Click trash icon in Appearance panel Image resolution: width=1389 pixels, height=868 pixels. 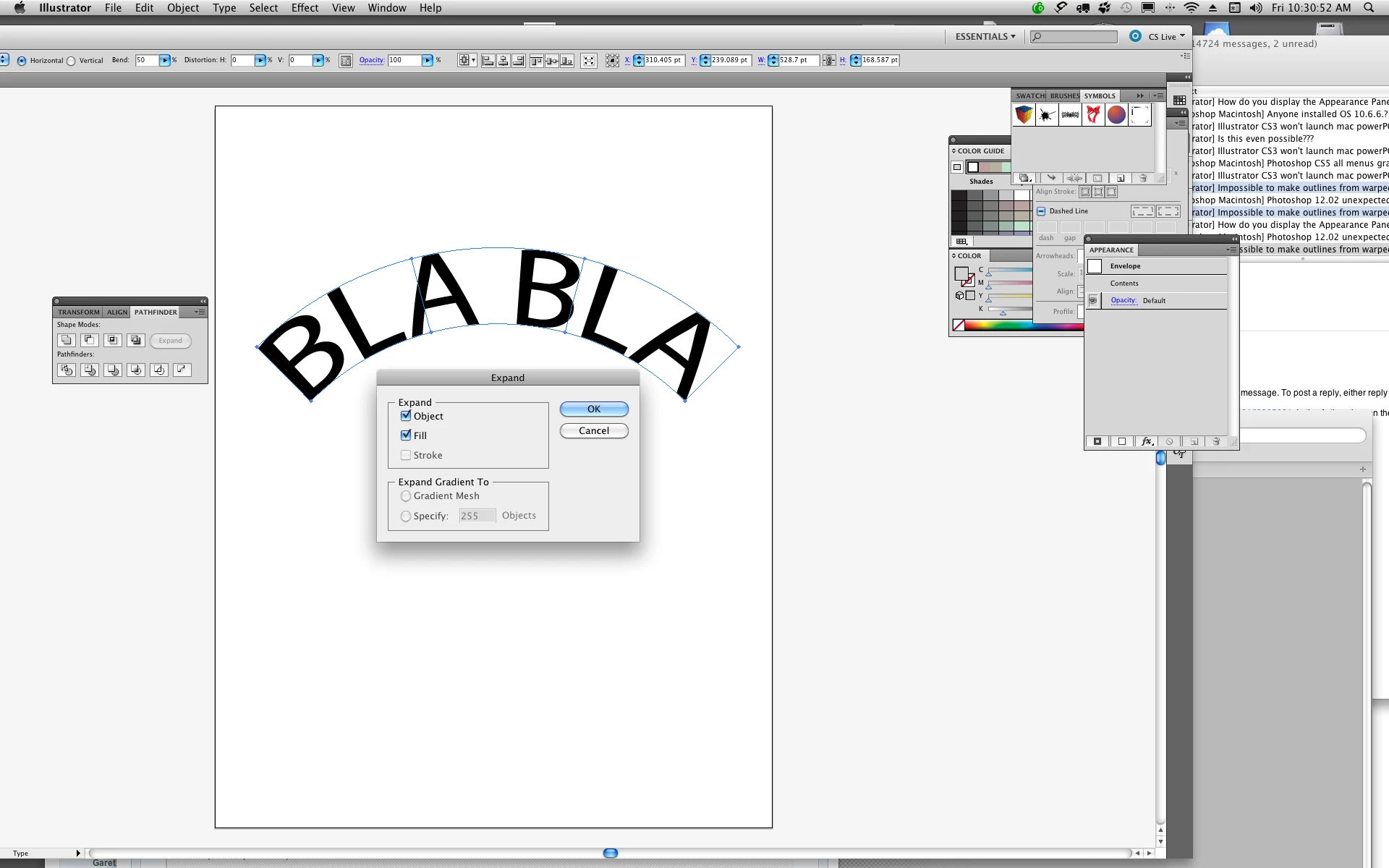tap(1216, 441)
